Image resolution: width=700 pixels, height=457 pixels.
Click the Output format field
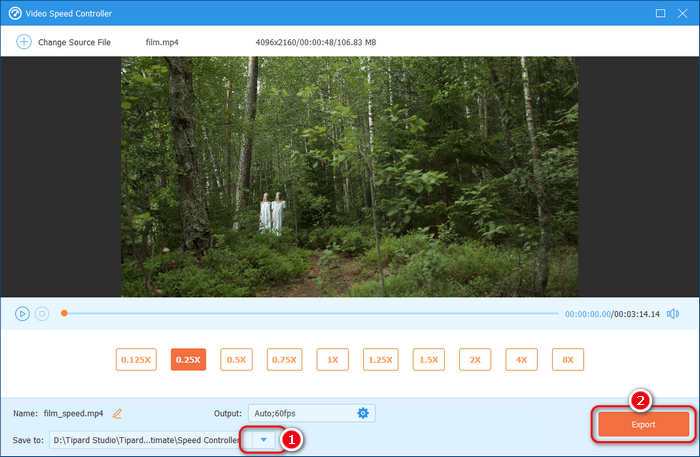pos(300,413)
